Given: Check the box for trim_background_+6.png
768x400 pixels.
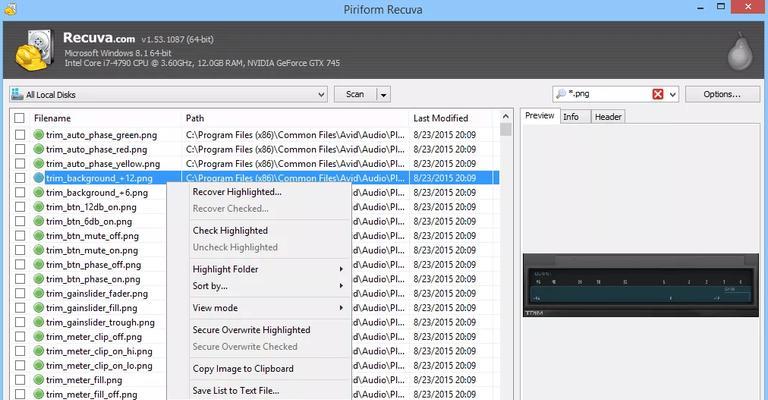Looking at the screenshot, I should coord(20,192).
